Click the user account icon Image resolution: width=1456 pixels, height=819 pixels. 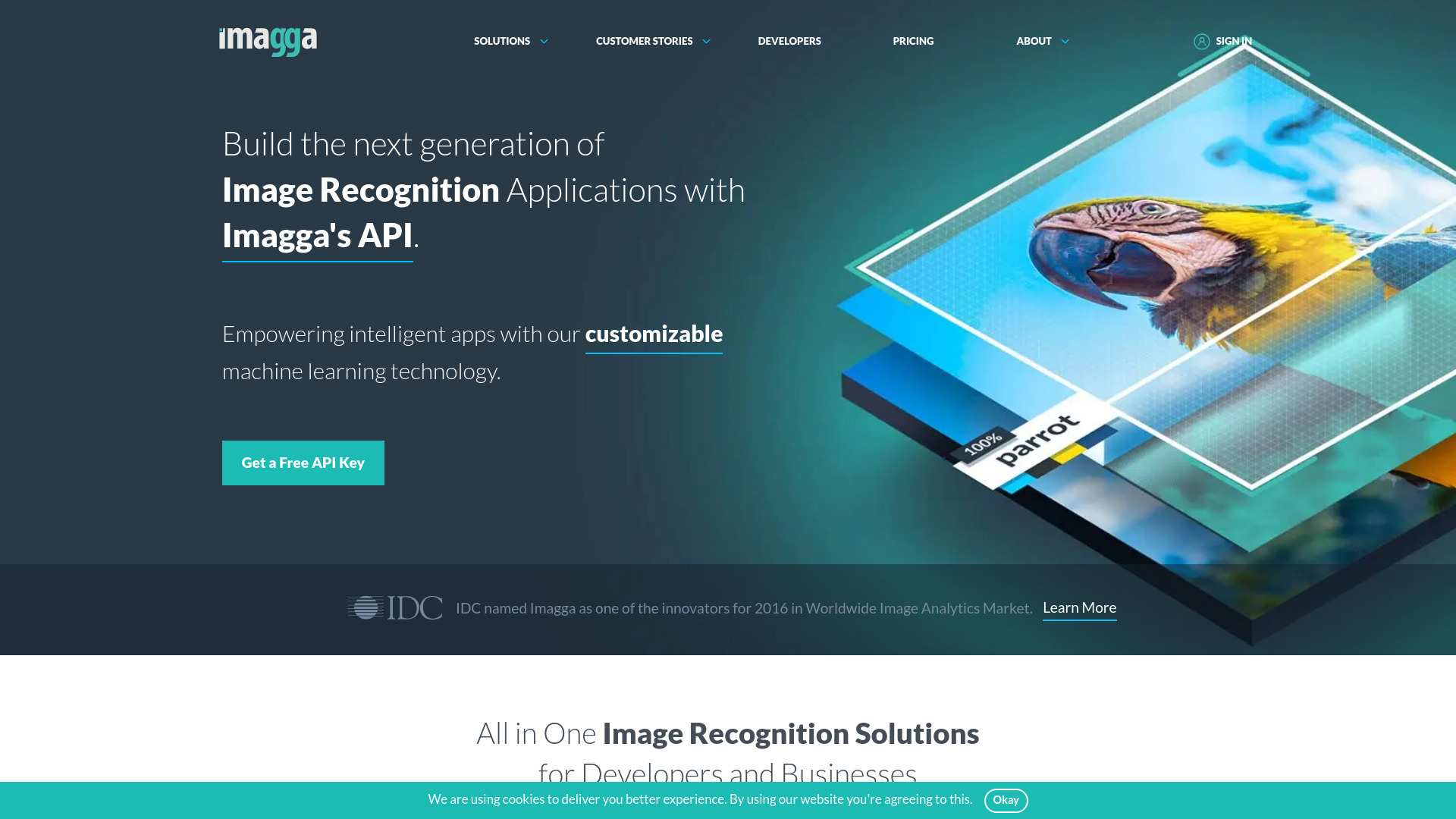[1201, 41]
